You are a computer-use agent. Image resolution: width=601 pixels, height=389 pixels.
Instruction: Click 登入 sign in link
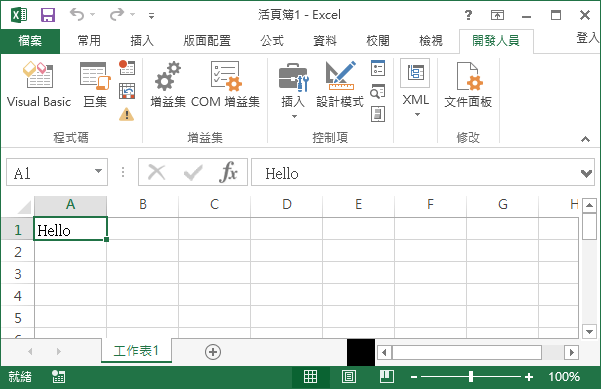pyautogui.click(x=588, y=38)
